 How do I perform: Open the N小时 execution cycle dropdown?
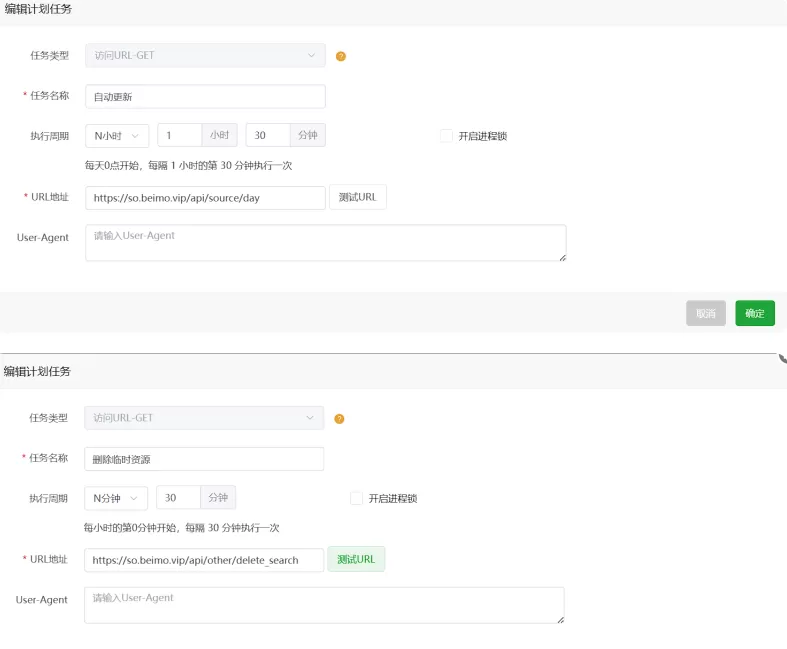pos(117,136)
